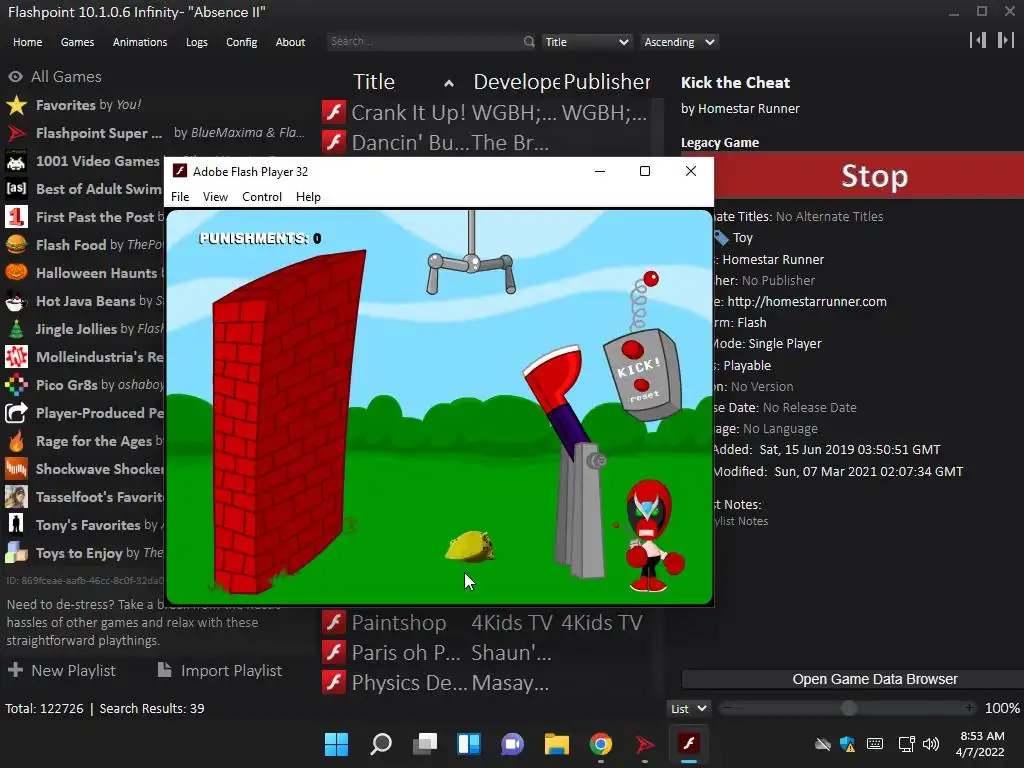Open taskbar Search
The height and width of the screenshot is (768, 1024).
(381, 744)
